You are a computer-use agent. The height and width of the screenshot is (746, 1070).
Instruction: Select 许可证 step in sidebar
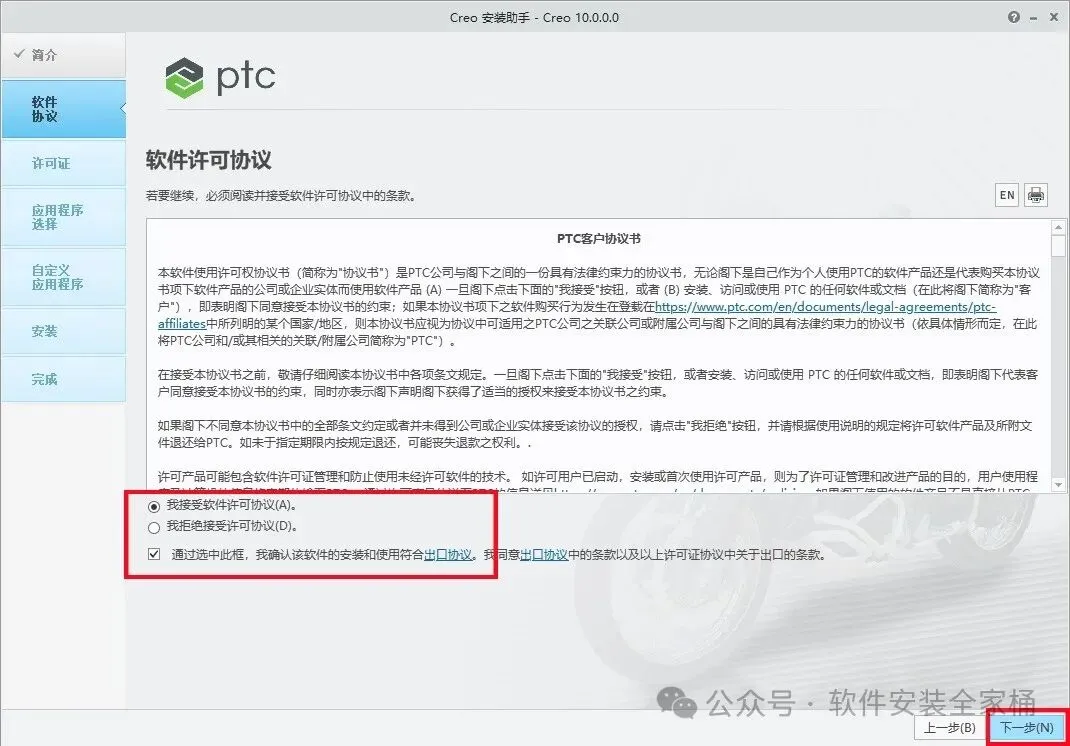(x=63, y=163)
